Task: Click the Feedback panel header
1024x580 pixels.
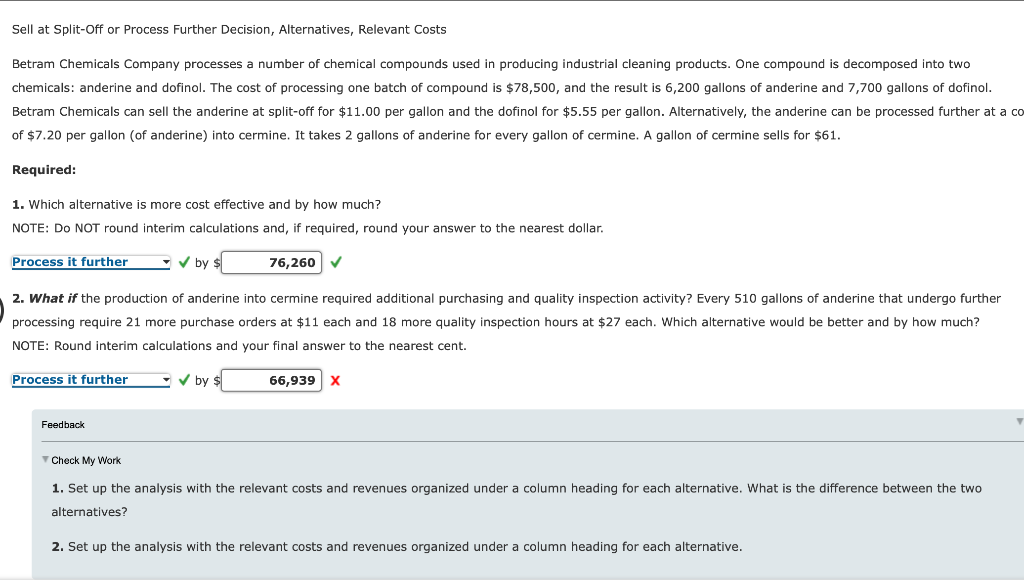Action: pos(62,424)
